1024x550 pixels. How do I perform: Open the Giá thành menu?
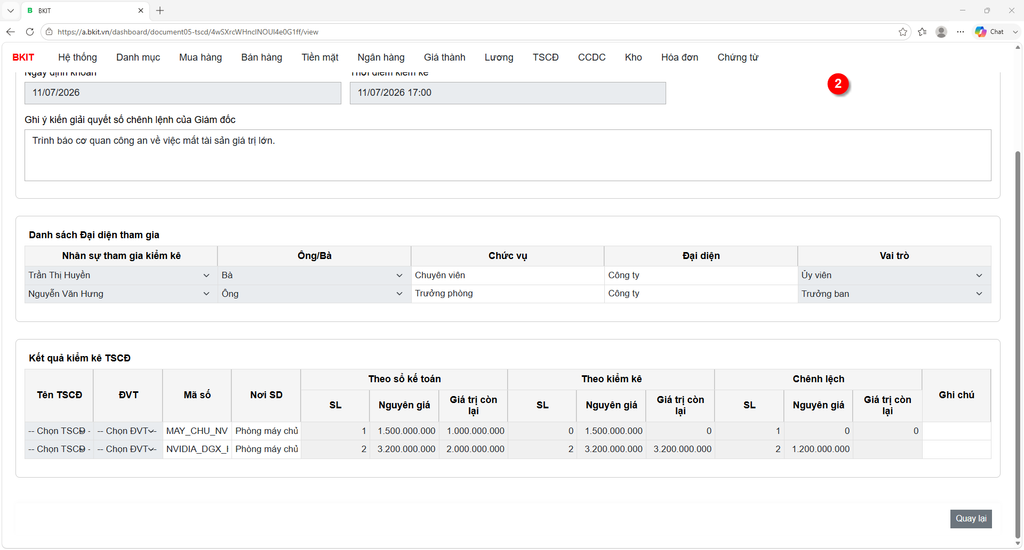point(444,57)
